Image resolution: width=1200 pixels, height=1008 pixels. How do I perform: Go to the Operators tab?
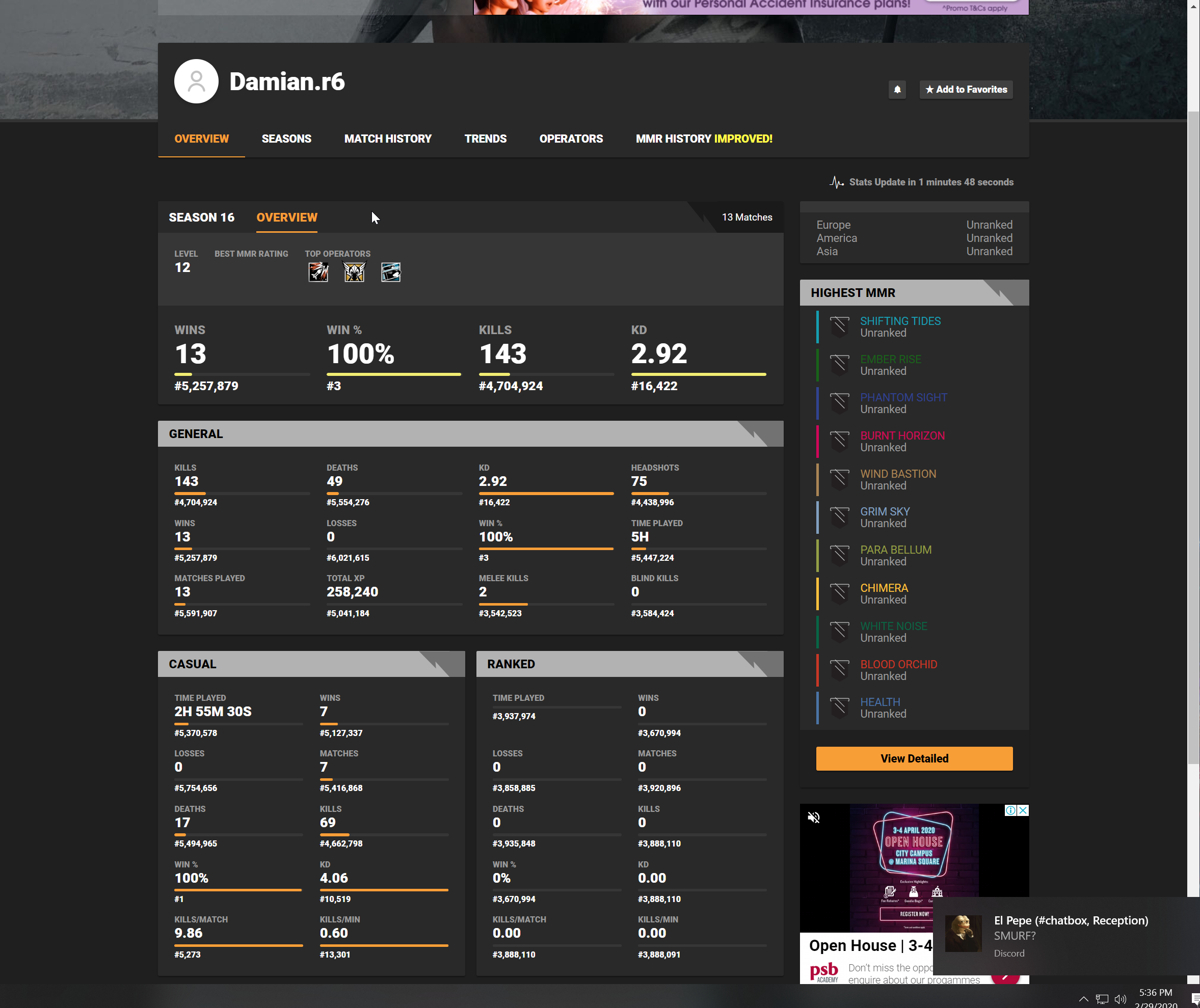click(571, 139)
